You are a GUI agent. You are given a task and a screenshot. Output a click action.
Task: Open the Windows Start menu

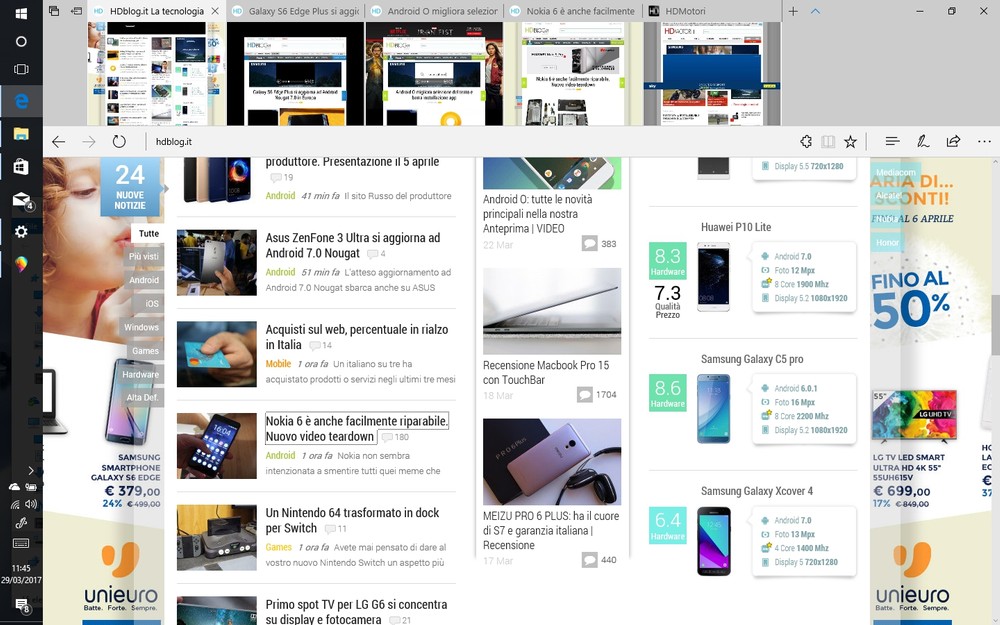(20, 13)
